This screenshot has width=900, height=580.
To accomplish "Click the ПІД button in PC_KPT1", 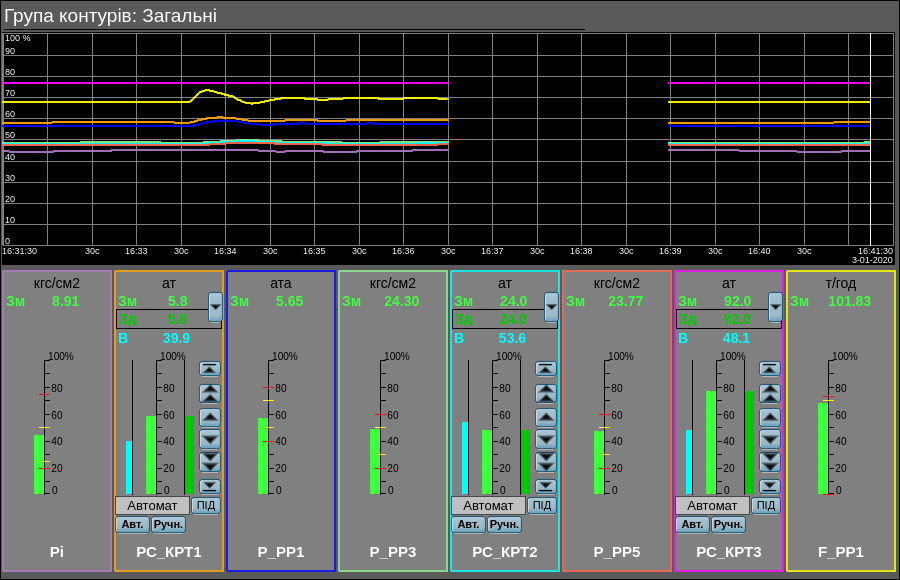I will [x=206, y=505].
